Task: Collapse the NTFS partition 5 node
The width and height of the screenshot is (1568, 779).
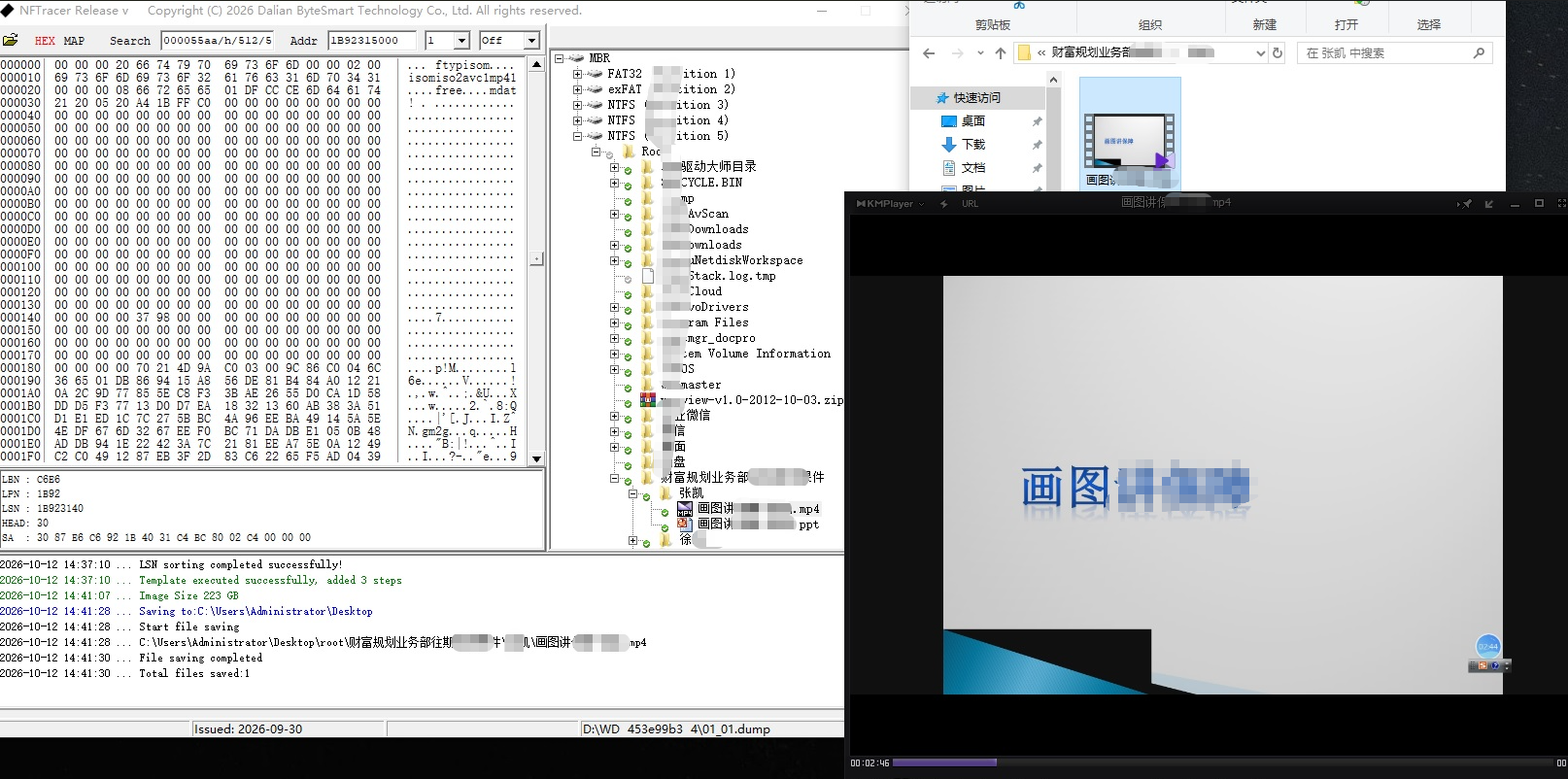Action: click(x=577, y=136)
